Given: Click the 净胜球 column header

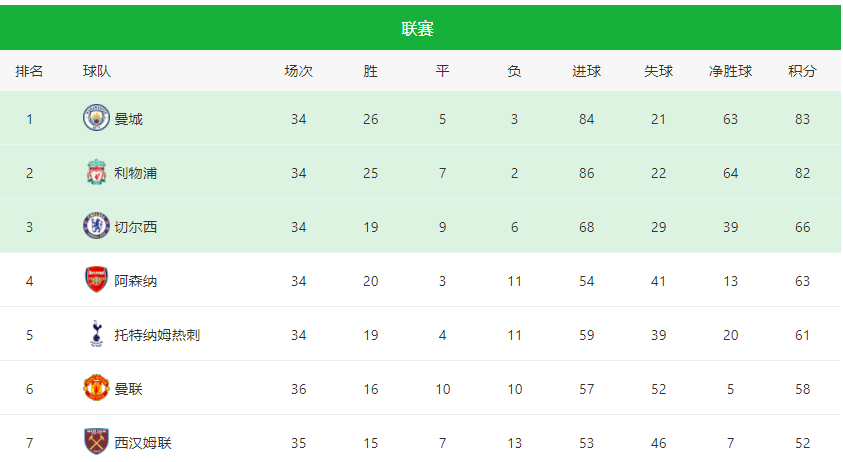Looking at the screenshot, I should (x=730, y=72).
